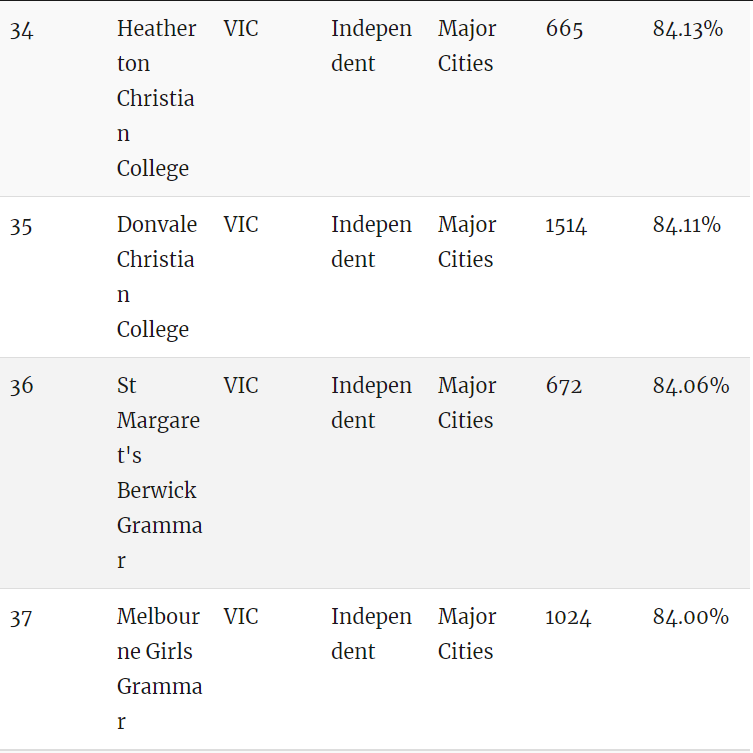753x753 pixels.
Task: Select the 84.06% score cell
Action: point(691,386)
